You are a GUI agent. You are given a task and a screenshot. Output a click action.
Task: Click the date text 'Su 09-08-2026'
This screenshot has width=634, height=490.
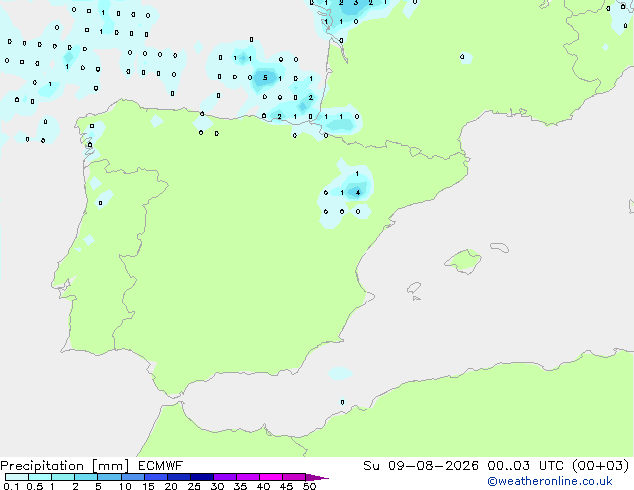coord(421,466)
